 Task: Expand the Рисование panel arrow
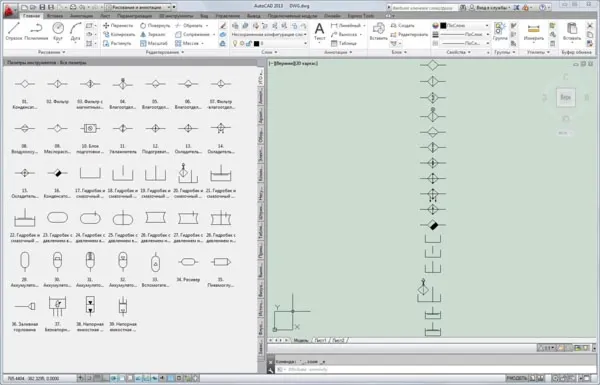[x=64, y=52]
